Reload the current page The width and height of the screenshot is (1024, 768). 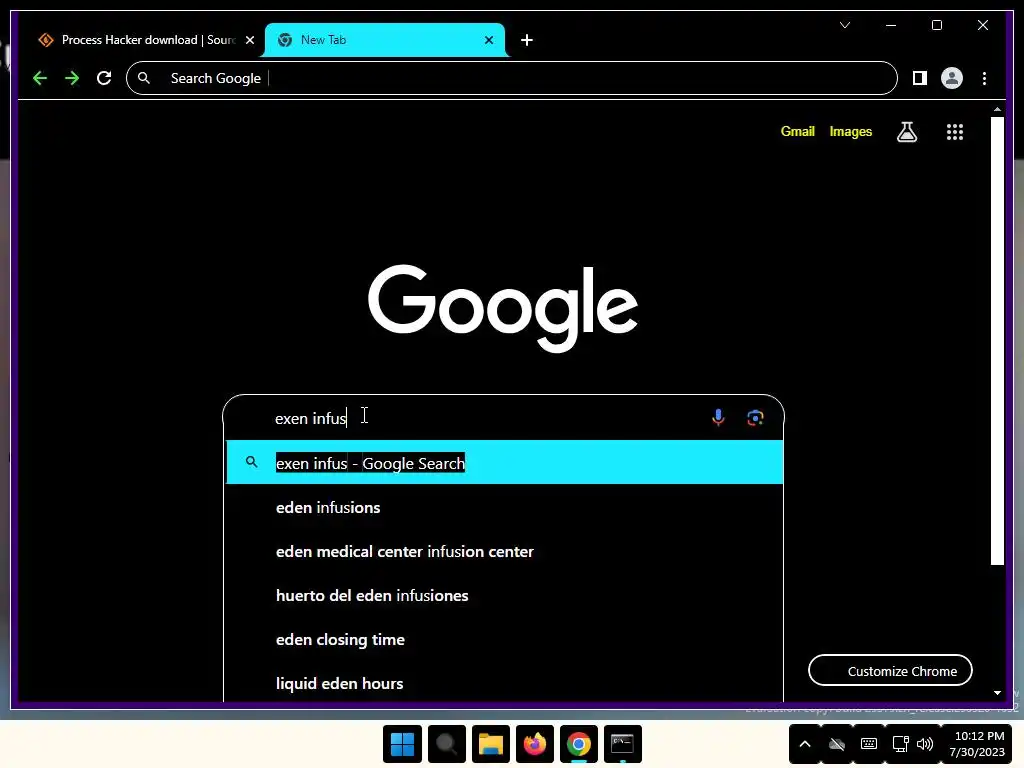click(104, 78)
